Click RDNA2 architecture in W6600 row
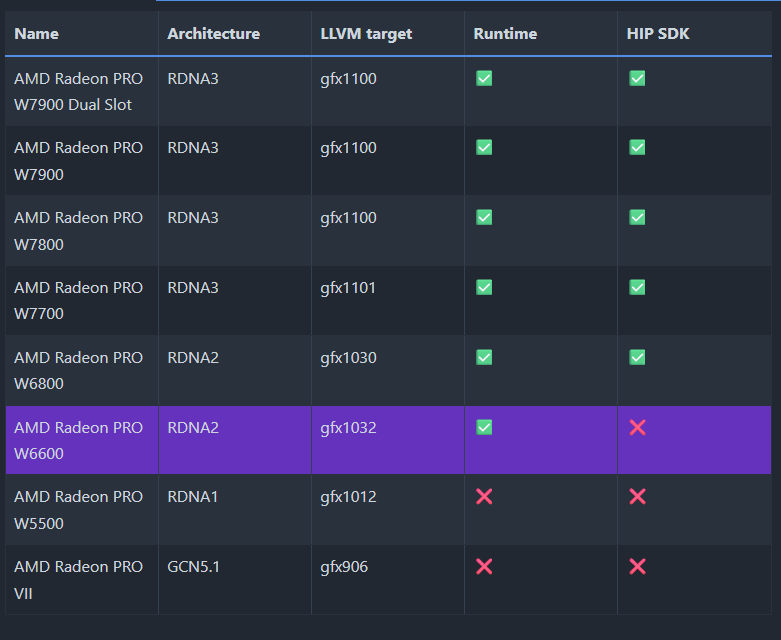This screenshot has height=640, width=781. 193,427
